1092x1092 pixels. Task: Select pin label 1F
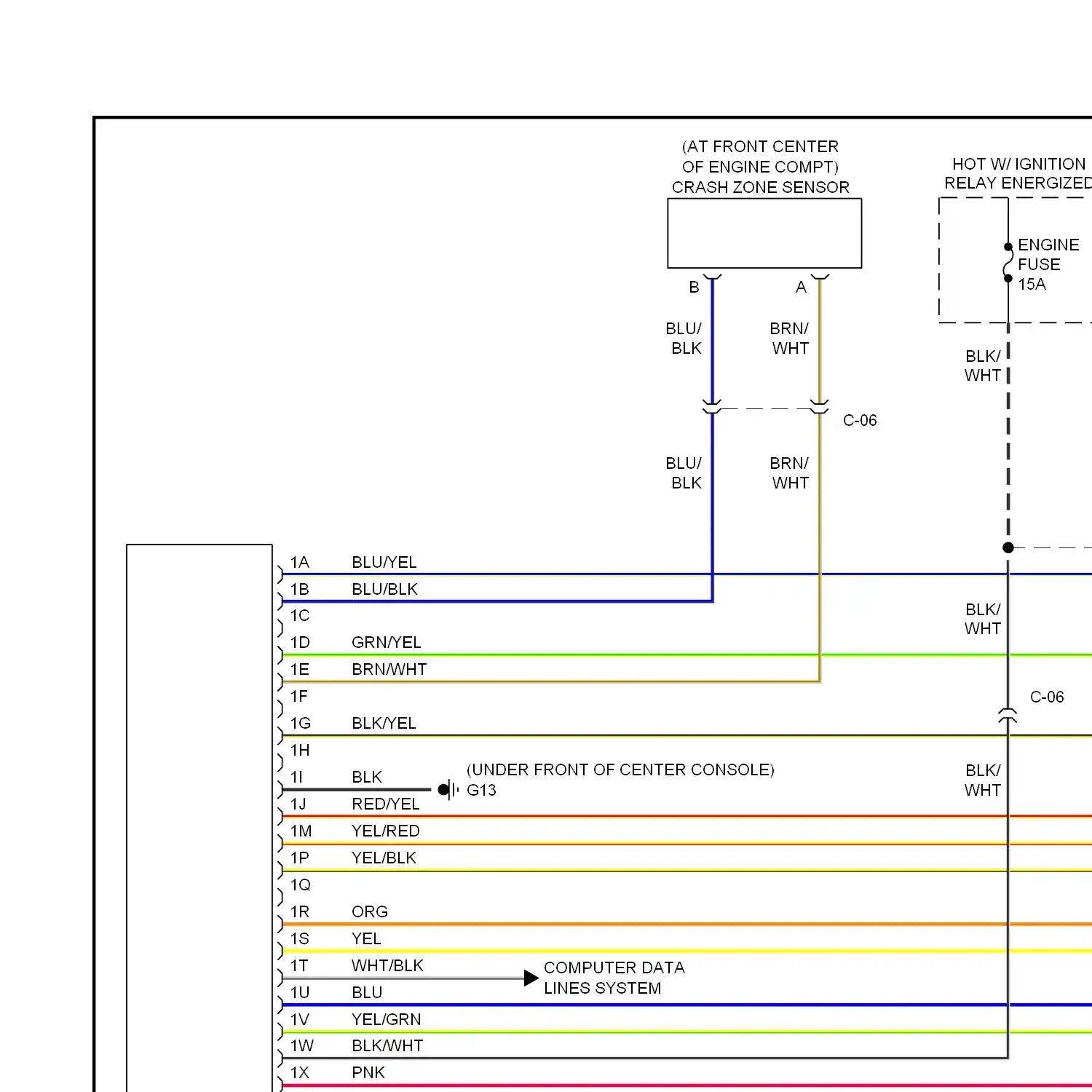click(299, 696)
